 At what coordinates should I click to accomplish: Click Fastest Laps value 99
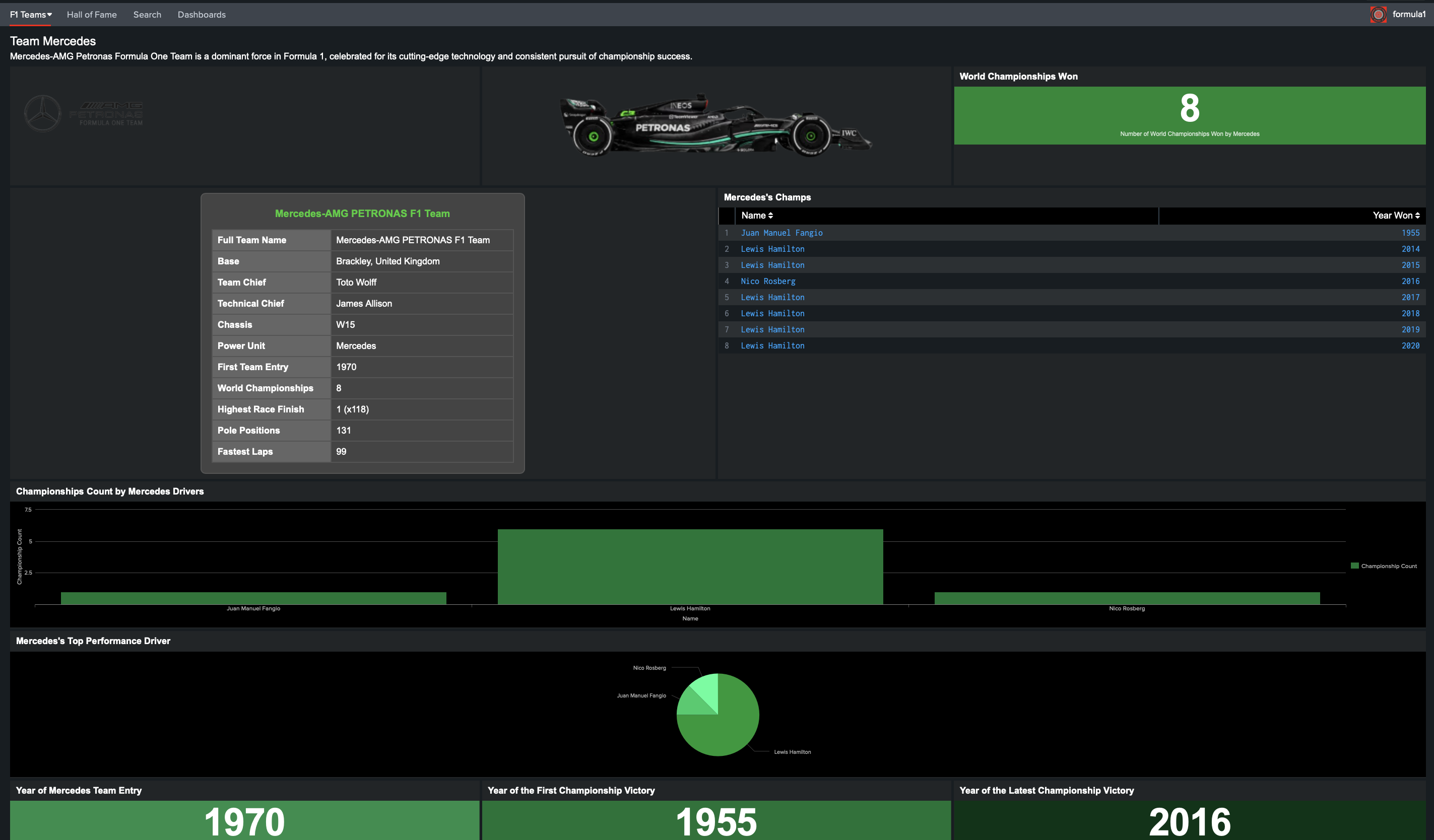click(x=341, y=452)
